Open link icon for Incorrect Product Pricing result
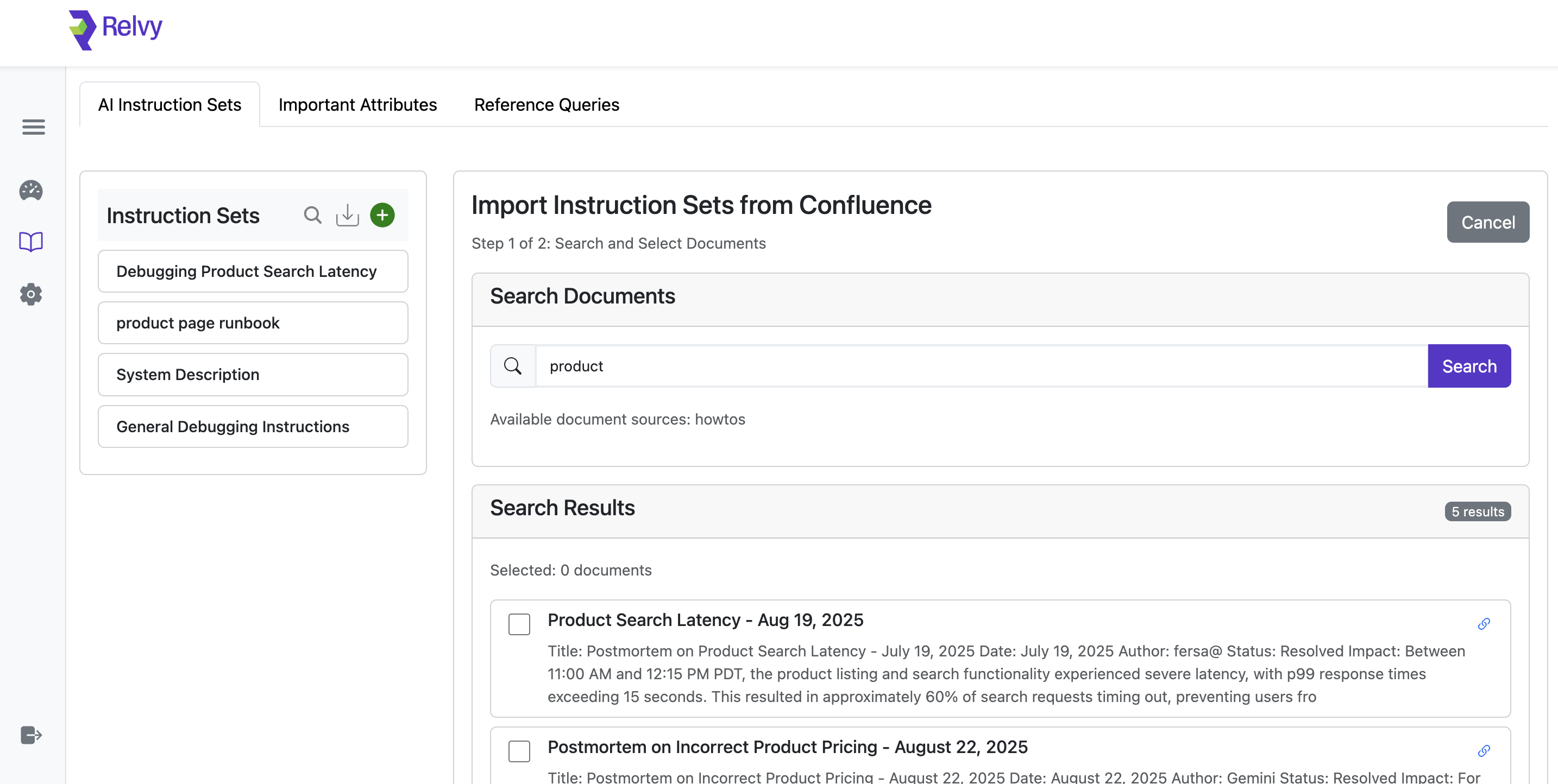Screen dimensions: 1558x784 click(1484, 751)
